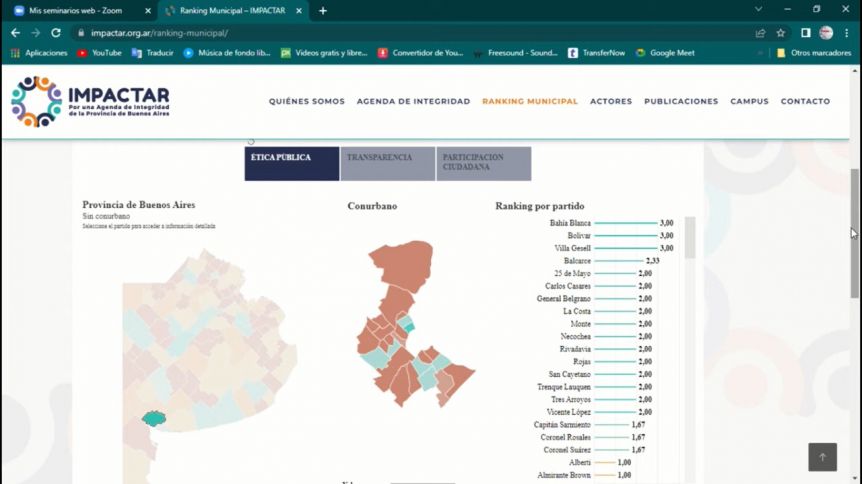Select La Costa in the ranking
Screen dimensions: 862x484
point(577,311)
